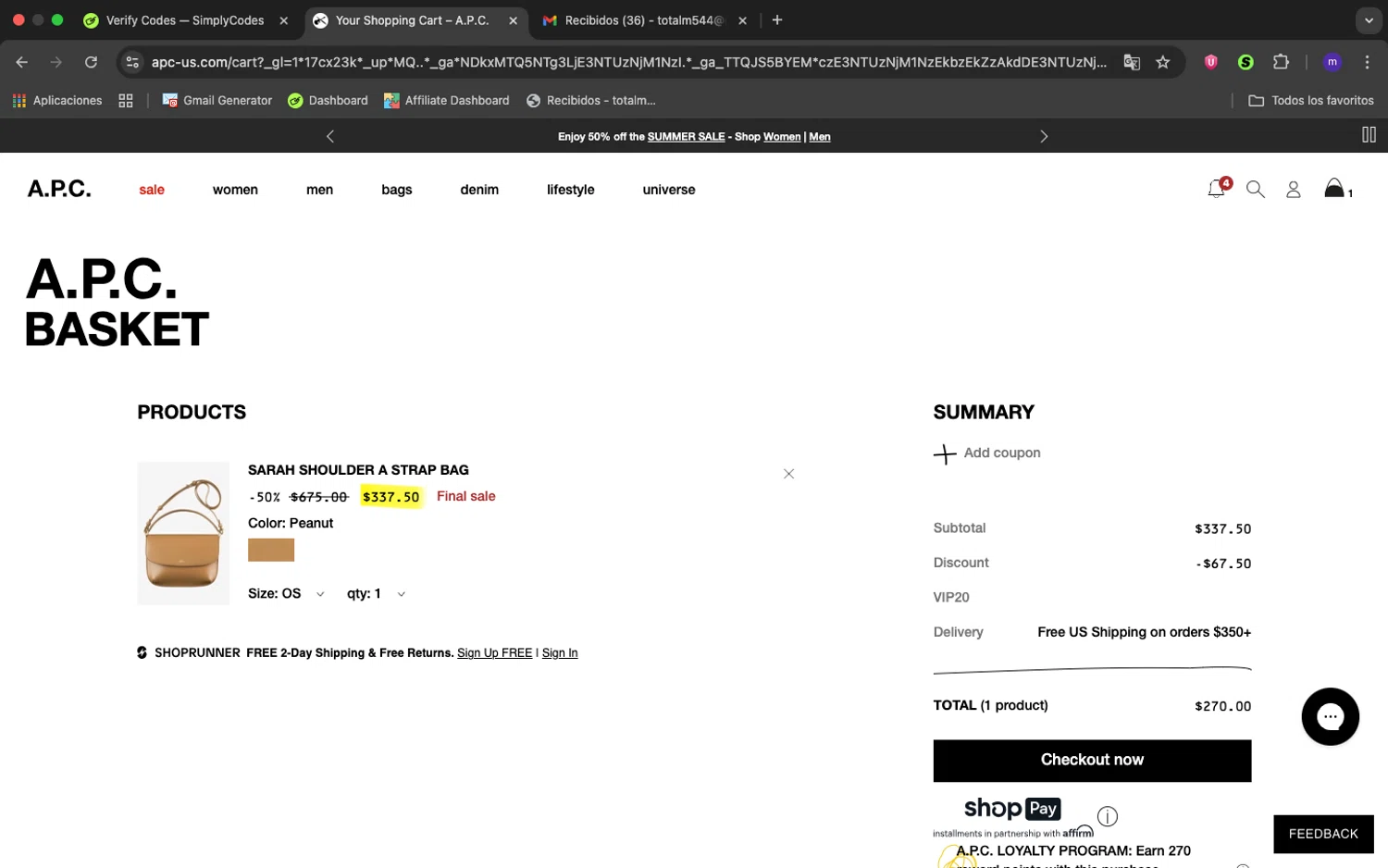The image size is (1388, 868).
Task: Switch to Recibidos Gmail tab
Action: coord(633,20)
